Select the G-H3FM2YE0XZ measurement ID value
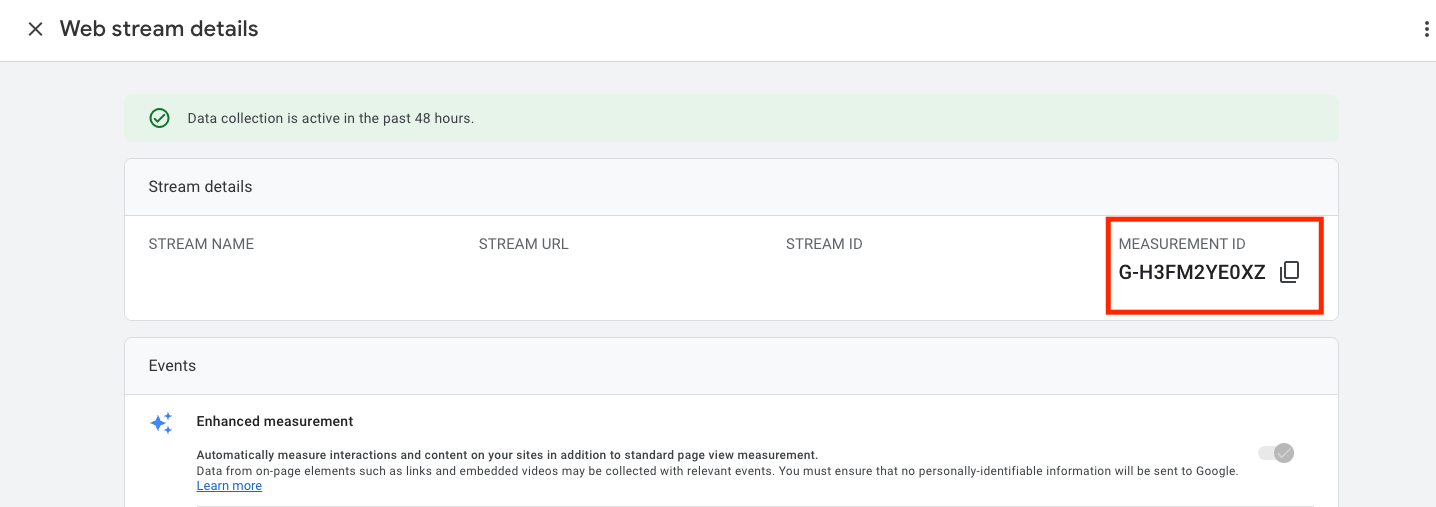This screenshot has height=507, width=1436. point(1192,272)
